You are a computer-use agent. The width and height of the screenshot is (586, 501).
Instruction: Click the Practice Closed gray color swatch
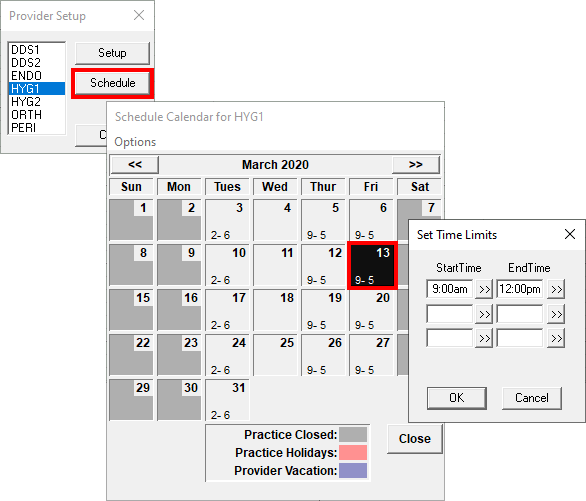pyautogui.click(x=353, y=434)
